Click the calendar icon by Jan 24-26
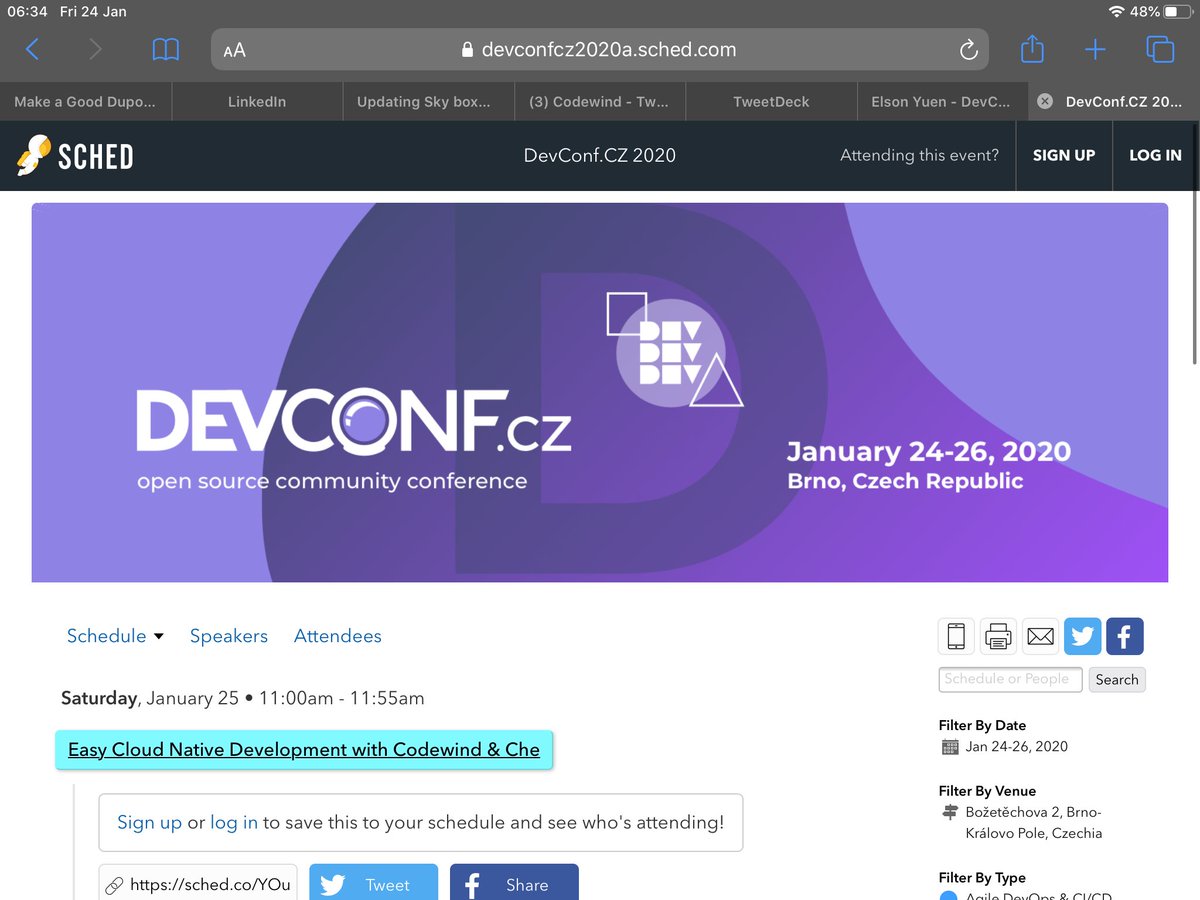The image size is (1200, 900). click(x=949, y=747)
